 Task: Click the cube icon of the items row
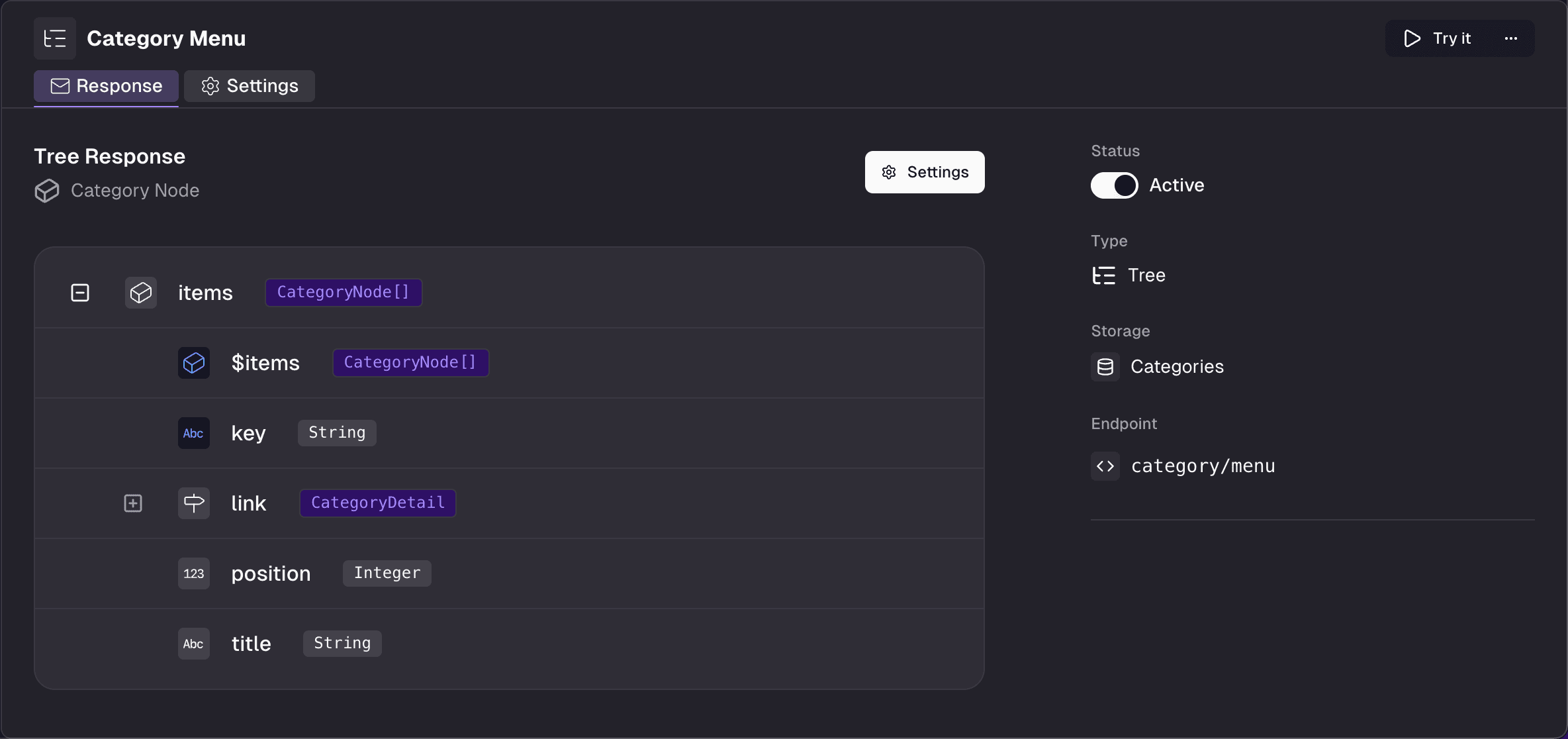tap(141, 293)
